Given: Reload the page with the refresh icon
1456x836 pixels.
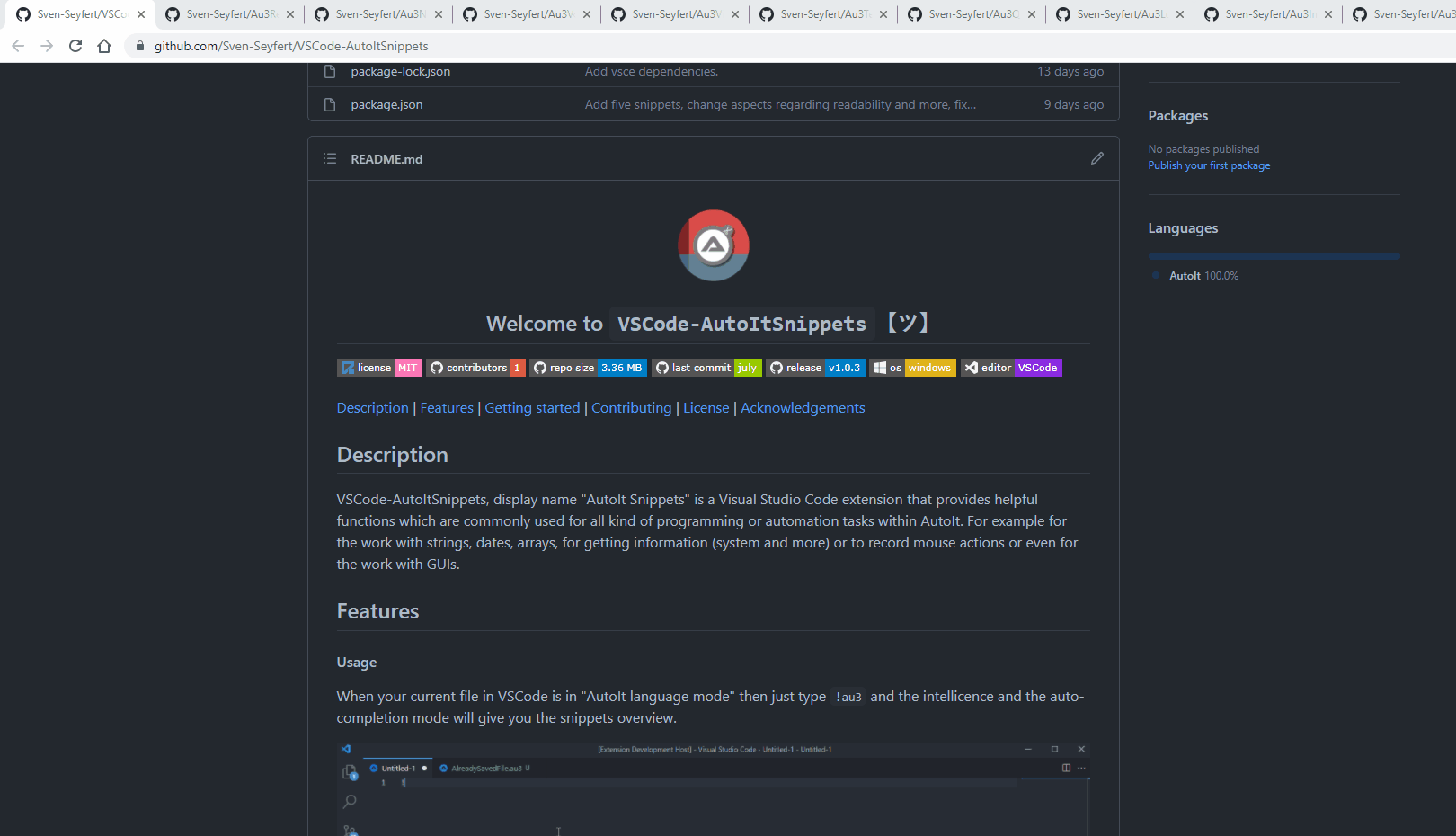Looking at the screenshot, I should point(75,46).
